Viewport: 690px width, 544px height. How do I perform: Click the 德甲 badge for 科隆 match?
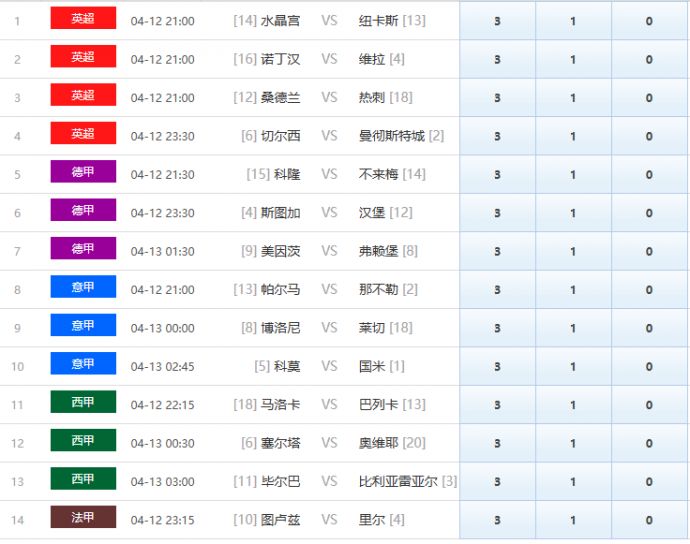click(x=83, y=171)
